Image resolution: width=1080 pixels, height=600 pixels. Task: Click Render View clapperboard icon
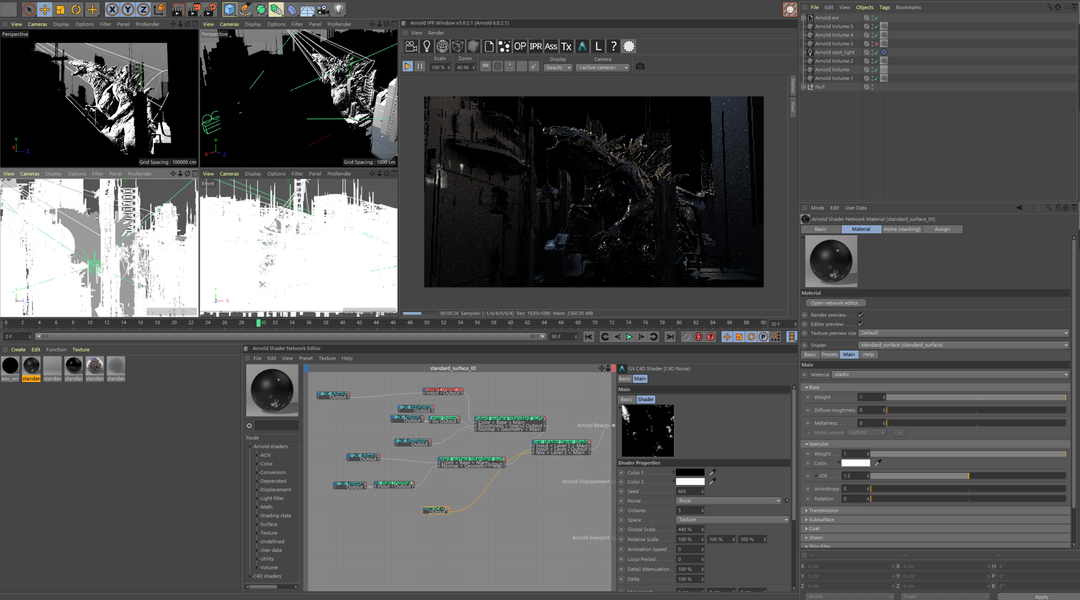[x=178, y=10]
